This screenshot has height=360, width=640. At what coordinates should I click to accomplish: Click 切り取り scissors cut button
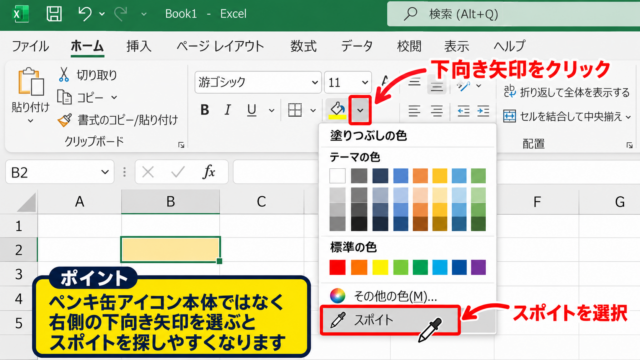(88, 75)
